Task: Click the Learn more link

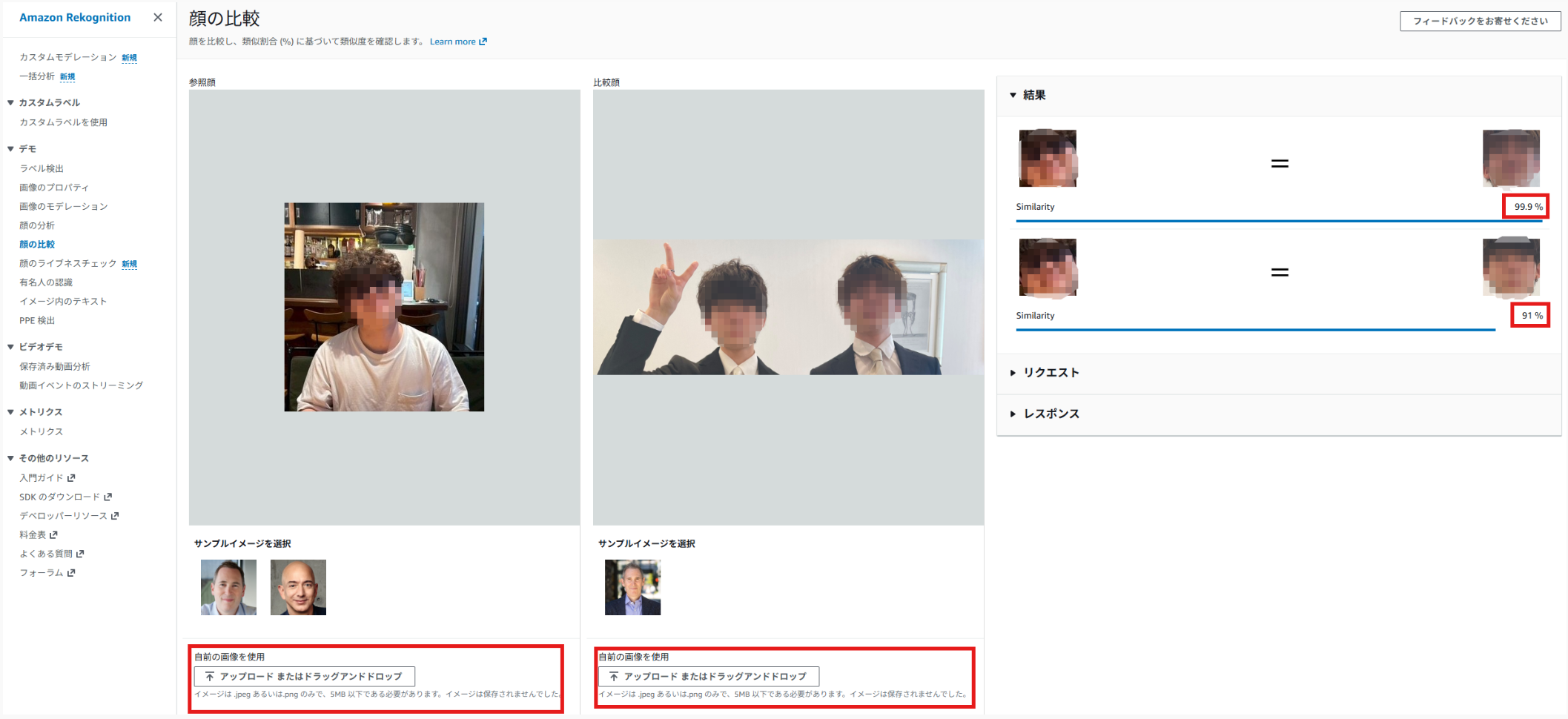Action: pyautogui.click(x=458, y=42)
